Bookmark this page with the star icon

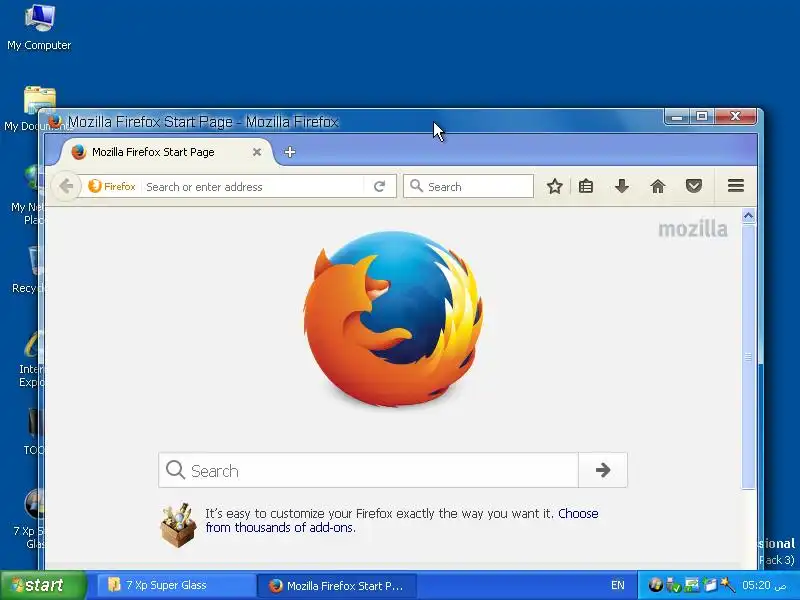coord(555,186)
